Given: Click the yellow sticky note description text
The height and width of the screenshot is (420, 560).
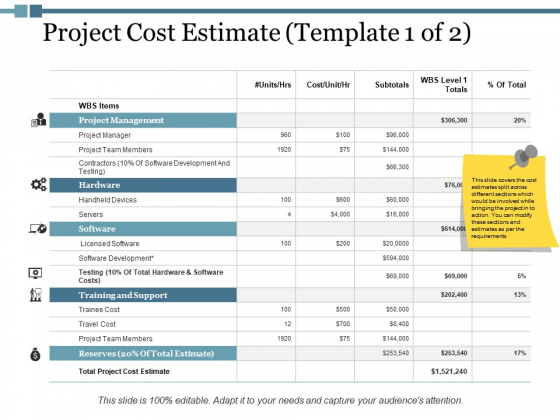Looking at the screenshot, I should [504, 208].
